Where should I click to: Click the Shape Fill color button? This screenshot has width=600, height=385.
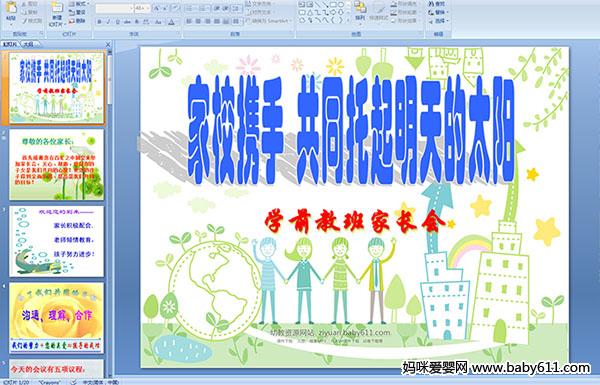coord(406,4)
